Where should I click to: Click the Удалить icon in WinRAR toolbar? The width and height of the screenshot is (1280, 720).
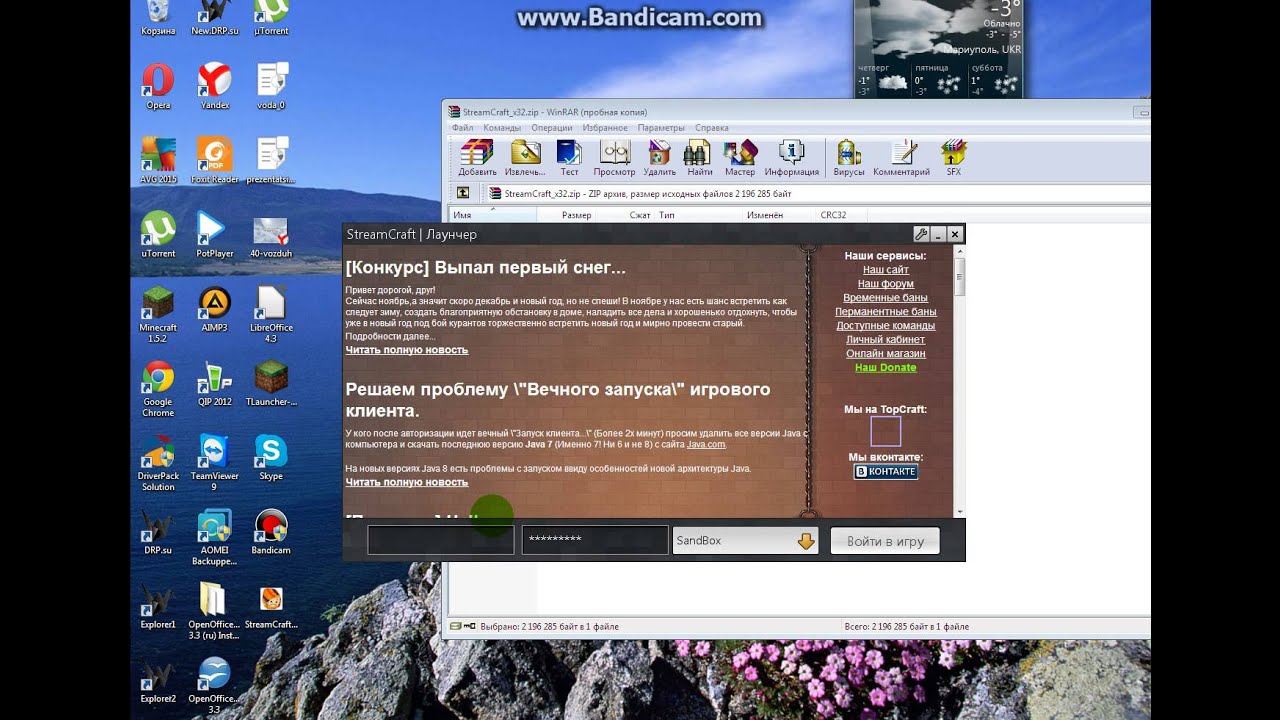point(660,158)
